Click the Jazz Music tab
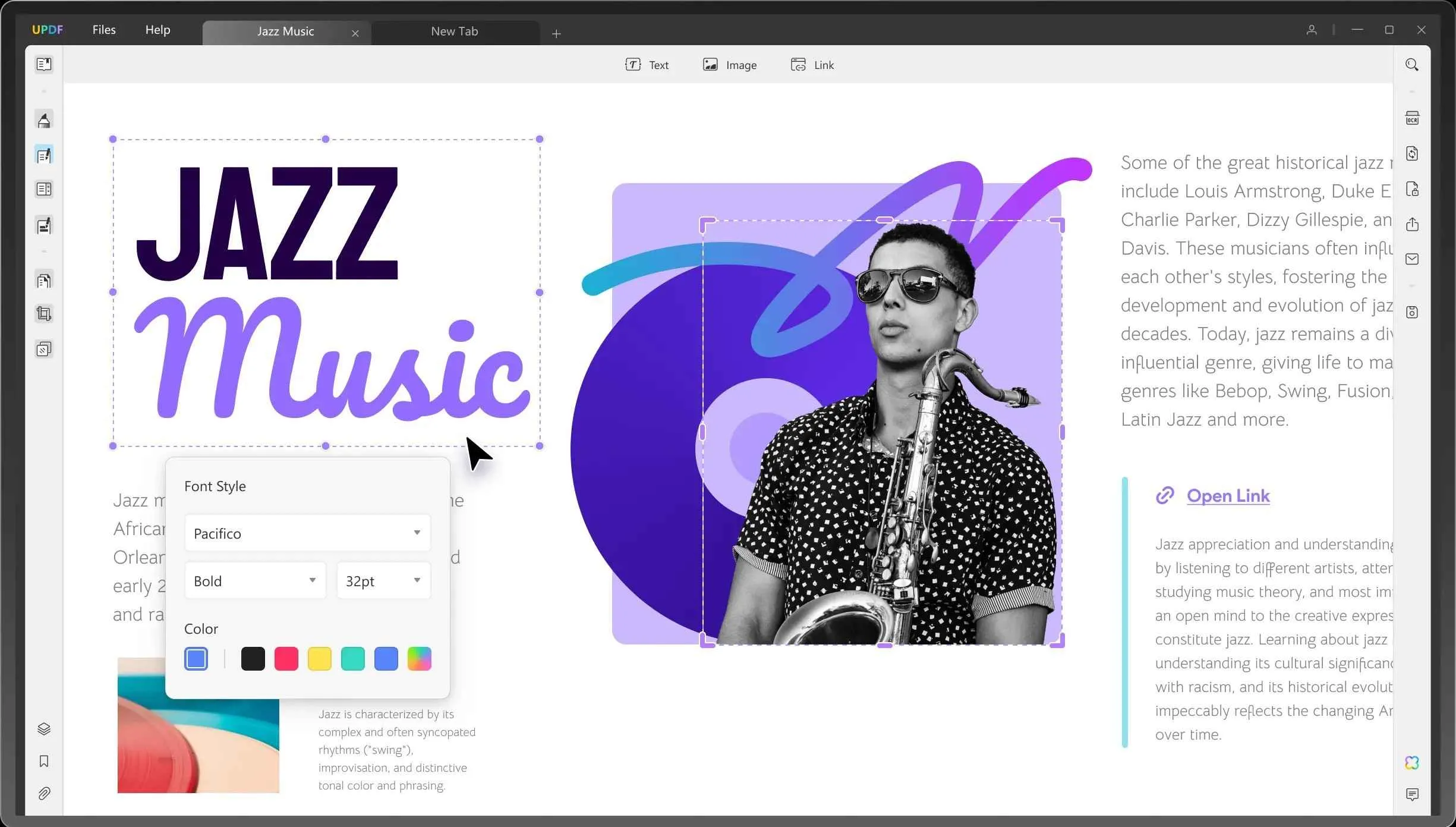This screenshot has height=827, width=1456. [283, 30]
